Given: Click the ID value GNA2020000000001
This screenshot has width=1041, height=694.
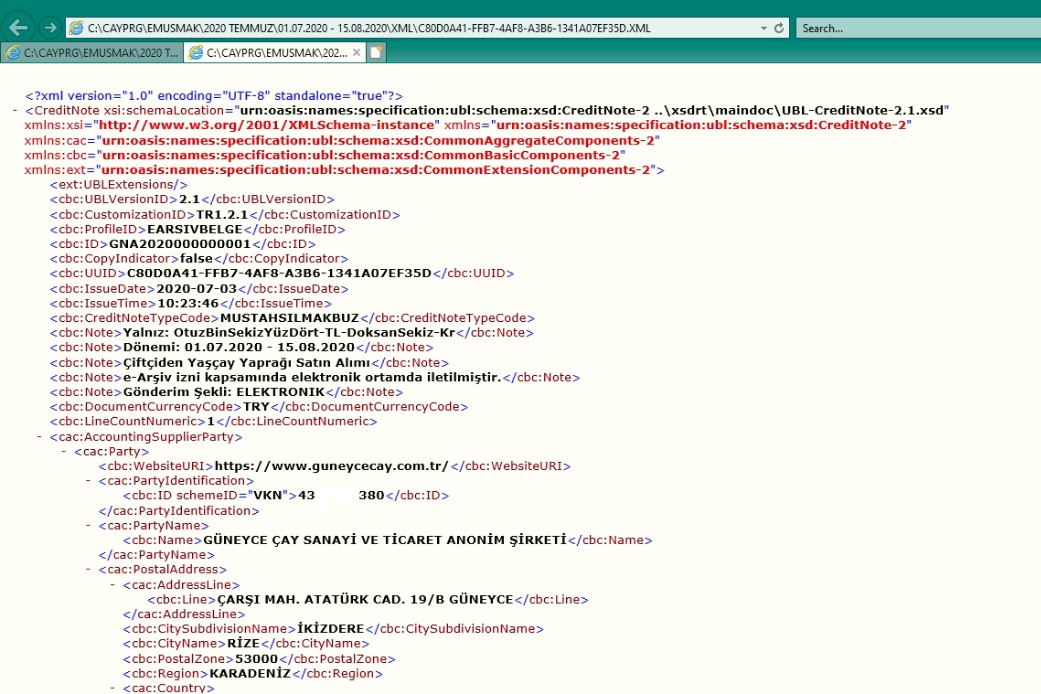Looking at the screenshot, I should (180, 244).
